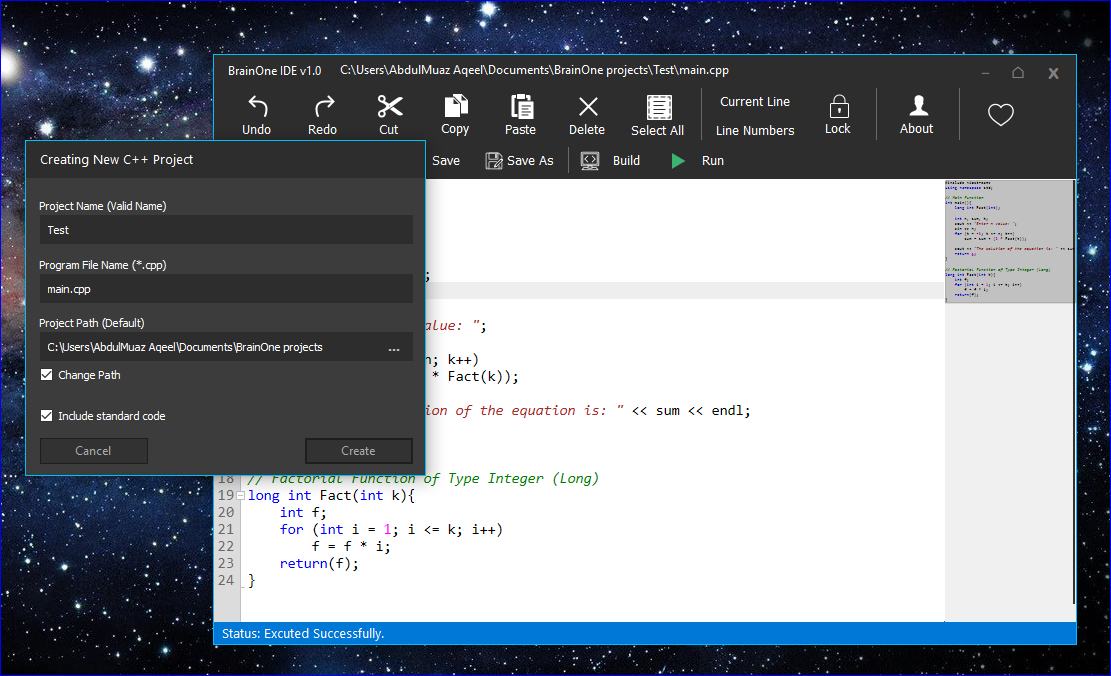Click the Create button
Image resolution: width=1111 pixels, height=676 pixels.
click(x=359, y=451)
